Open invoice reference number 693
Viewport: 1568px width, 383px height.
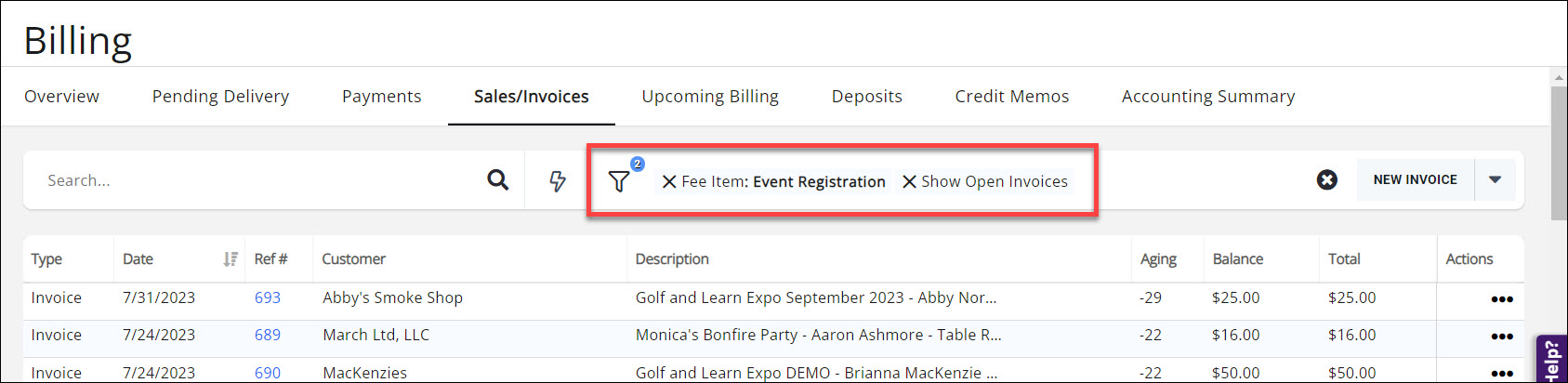[268, 298]
